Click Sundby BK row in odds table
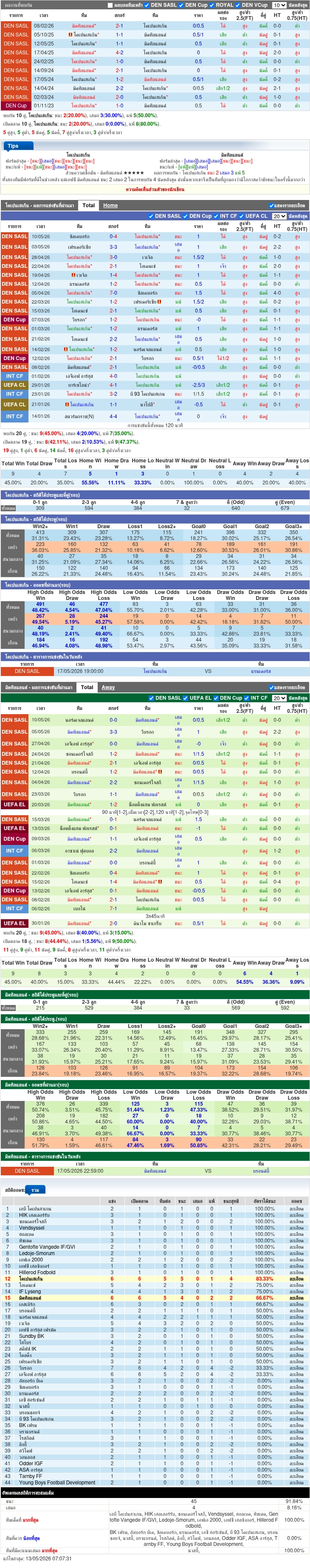The height and width of the screenshot is (1568, 310). point(155,1336)
